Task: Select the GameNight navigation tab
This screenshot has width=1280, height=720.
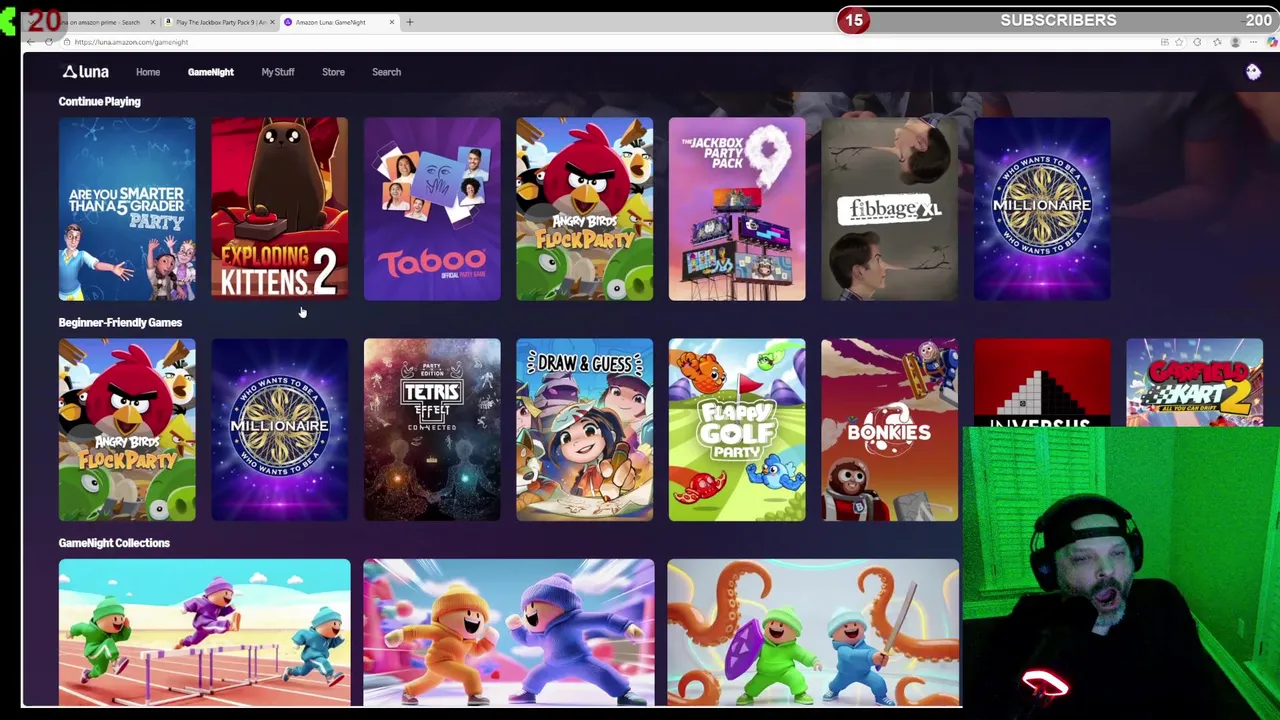Action: 210,72
